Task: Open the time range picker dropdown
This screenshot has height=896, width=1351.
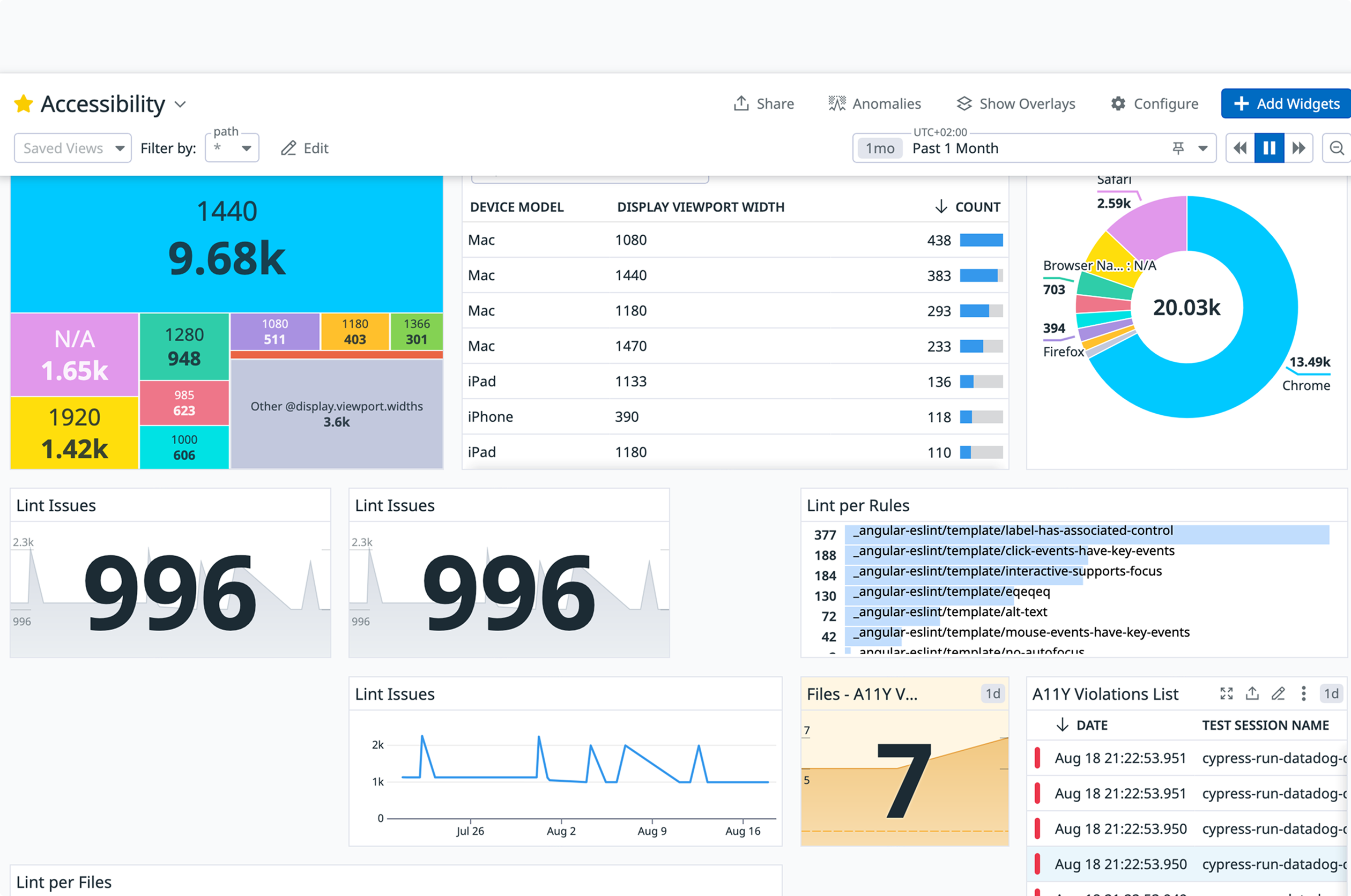Action: pos(1202,147)
